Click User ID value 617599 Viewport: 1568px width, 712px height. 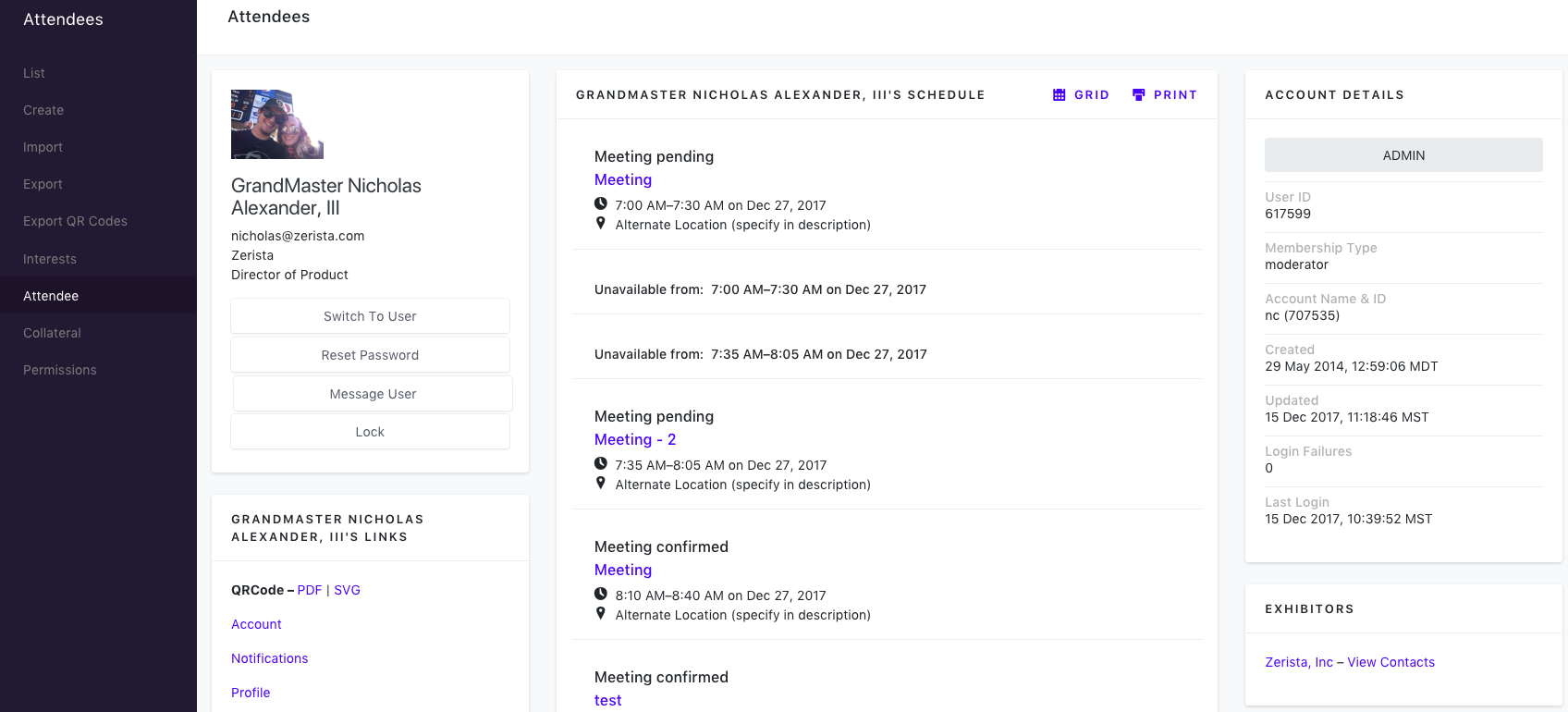point(1288,214)
